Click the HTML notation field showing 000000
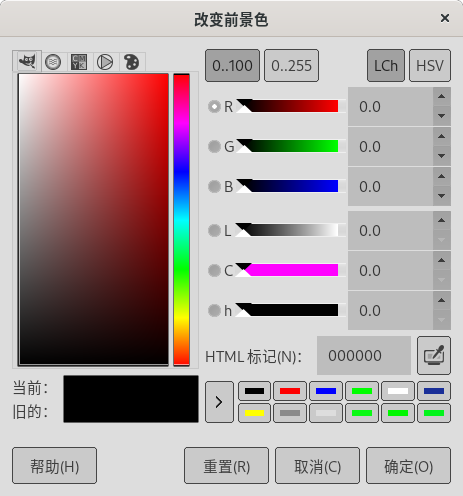Viewport: 463px width, 496px height. [364, 356]
